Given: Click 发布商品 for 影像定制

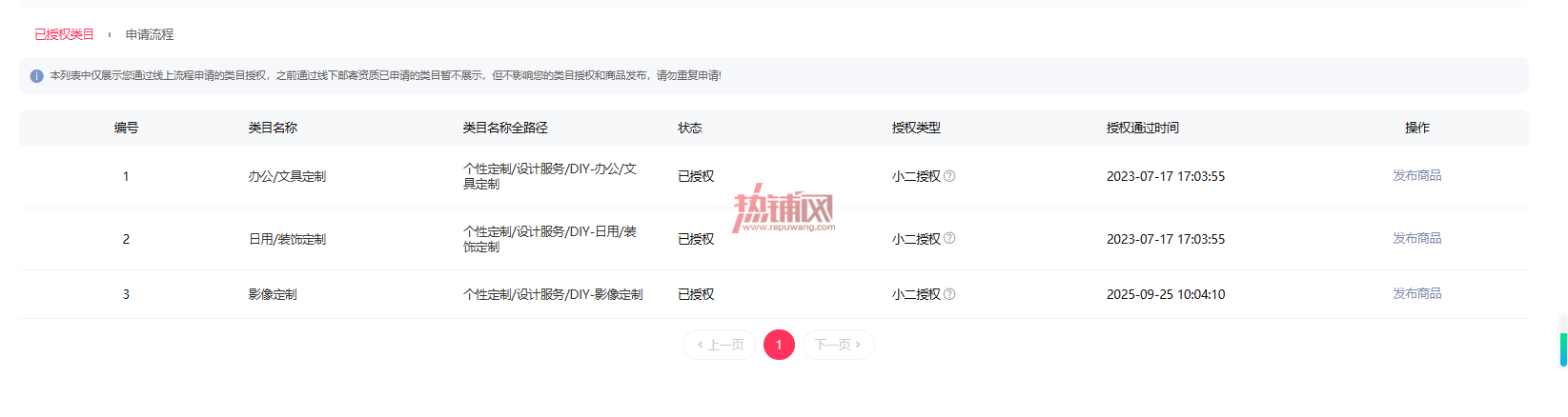Looking at the screenshot, I should 1416,293.
